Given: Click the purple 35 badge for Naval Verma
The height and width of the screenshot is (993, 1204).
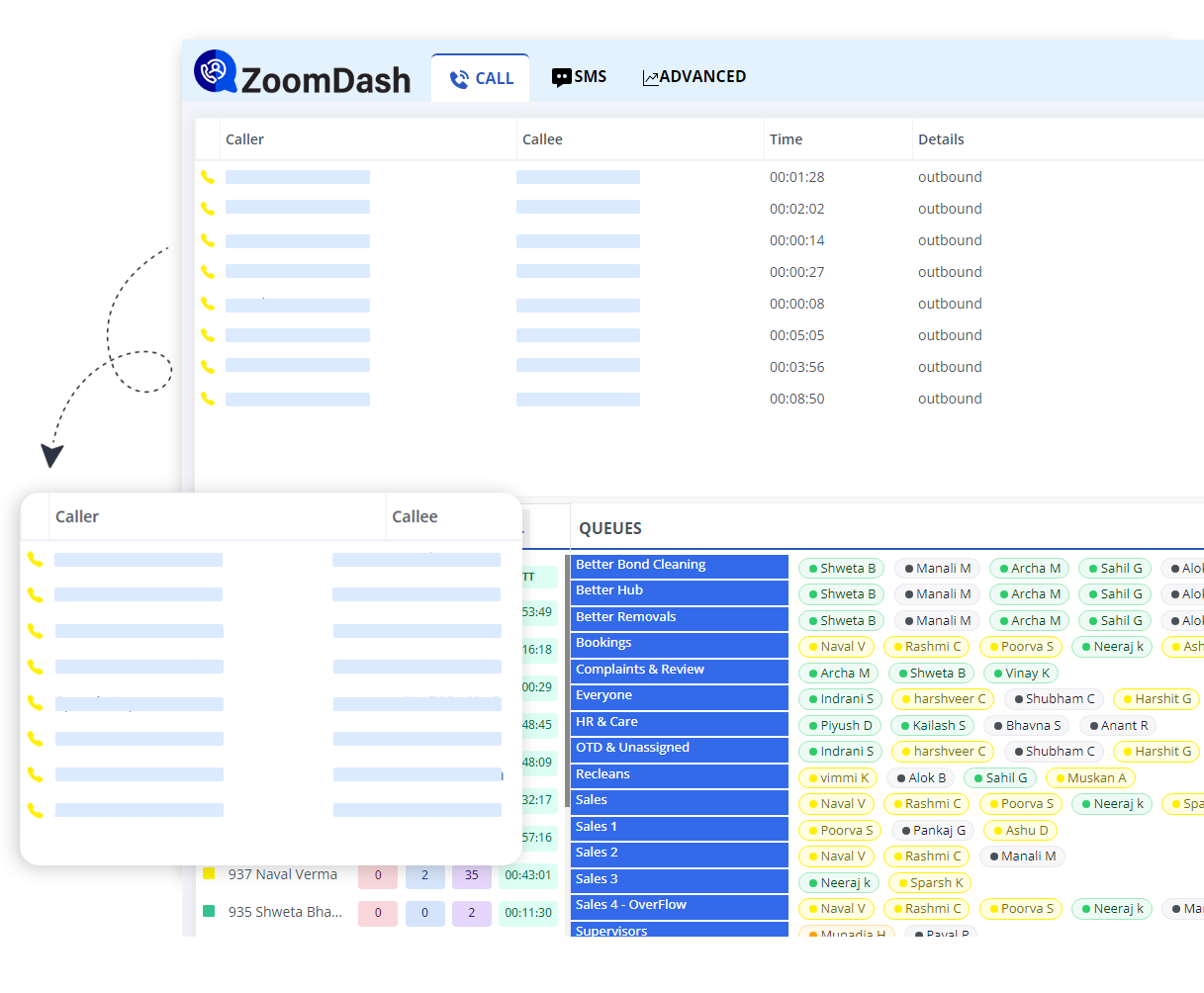Looking at the screenshot, I should [x=472, y=875].
